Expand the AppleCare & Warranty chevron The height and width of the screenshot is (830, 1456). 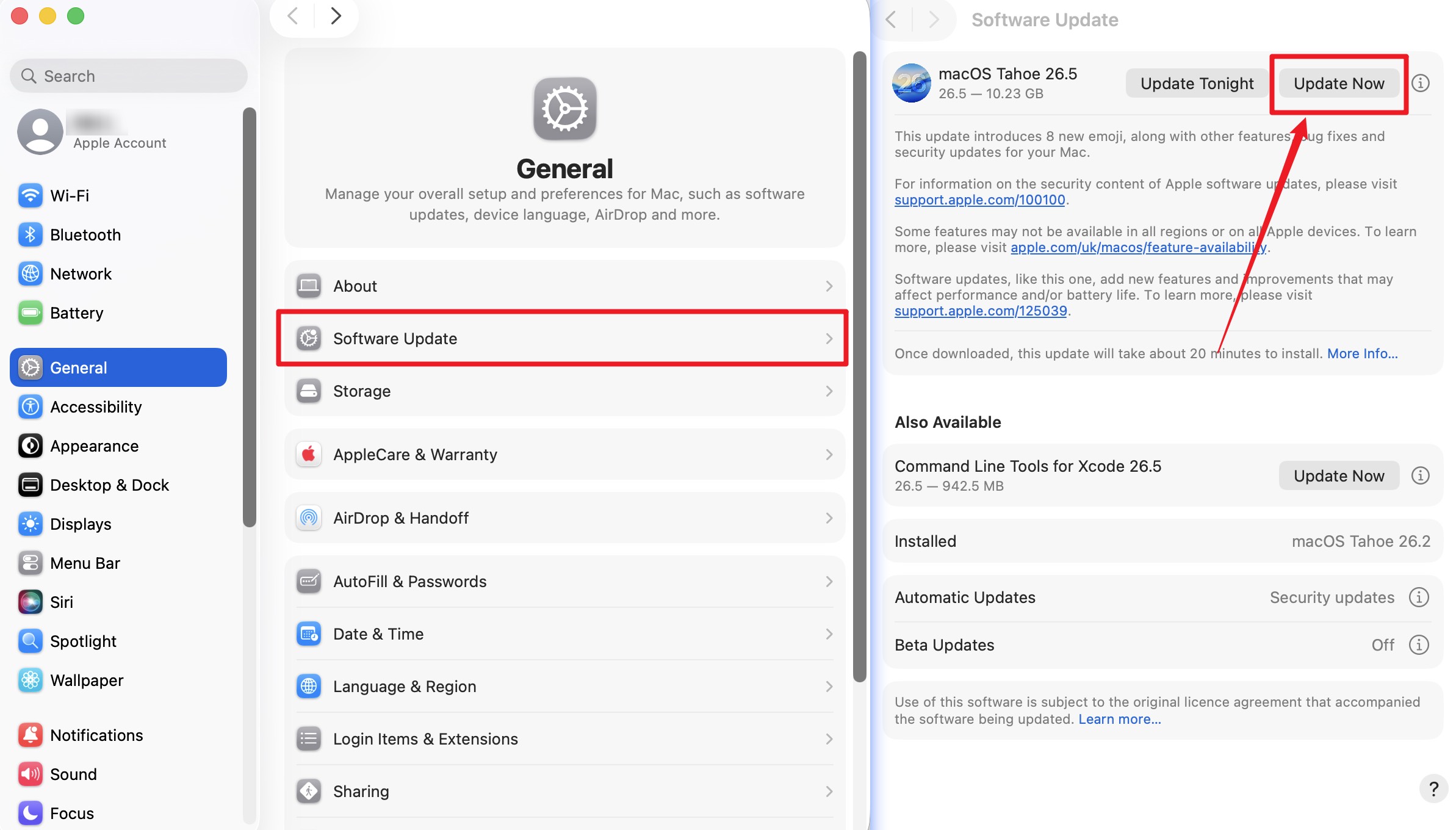[829, 454]
